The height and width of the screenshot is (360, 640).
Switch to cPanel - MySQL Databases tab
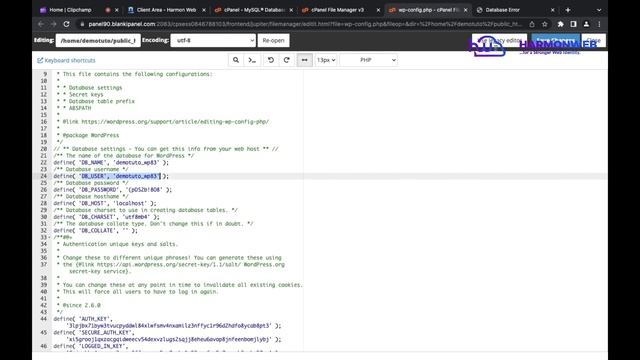coord(254,10)
